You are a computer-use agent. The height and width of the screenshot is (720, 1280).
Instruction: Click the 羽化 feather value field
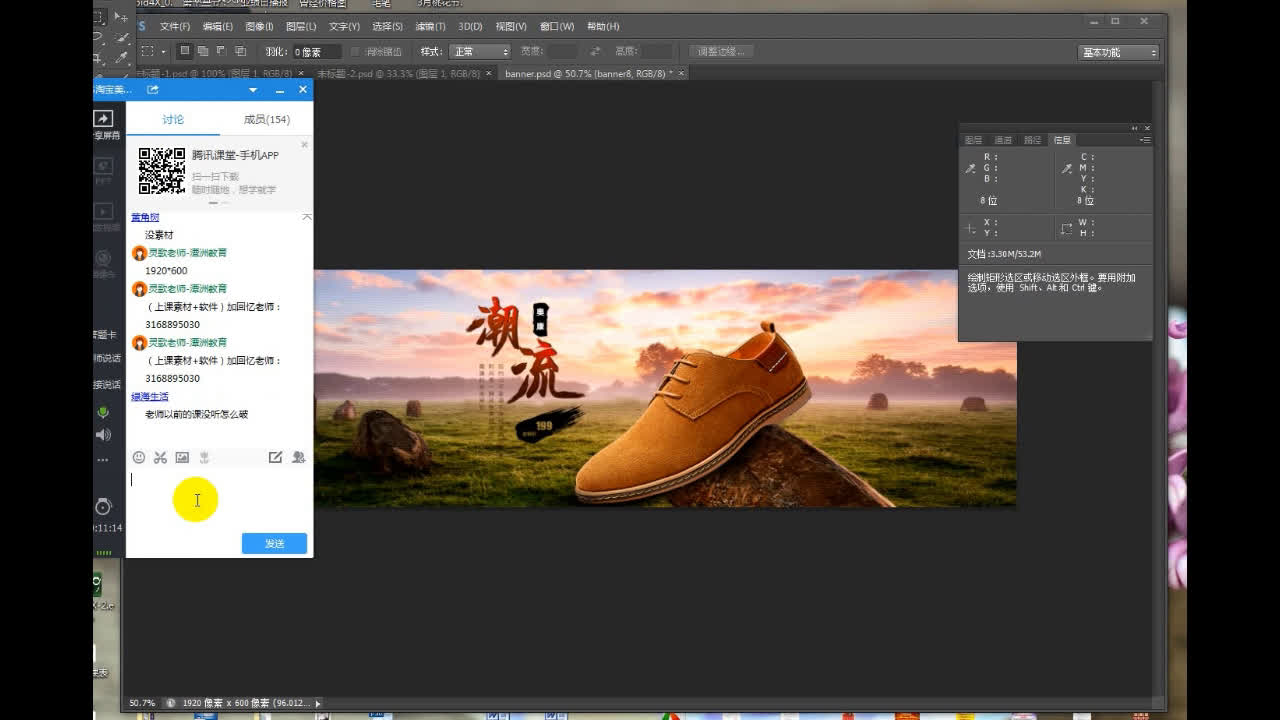(x=316, y=52)
